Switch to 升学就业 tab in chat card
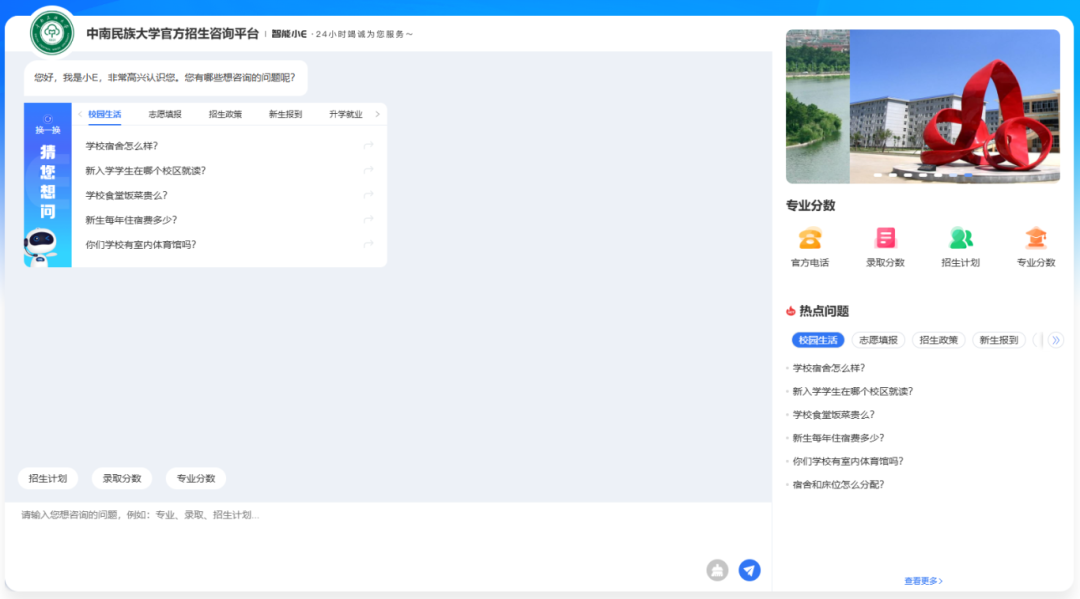 click(x=346, y=114)
